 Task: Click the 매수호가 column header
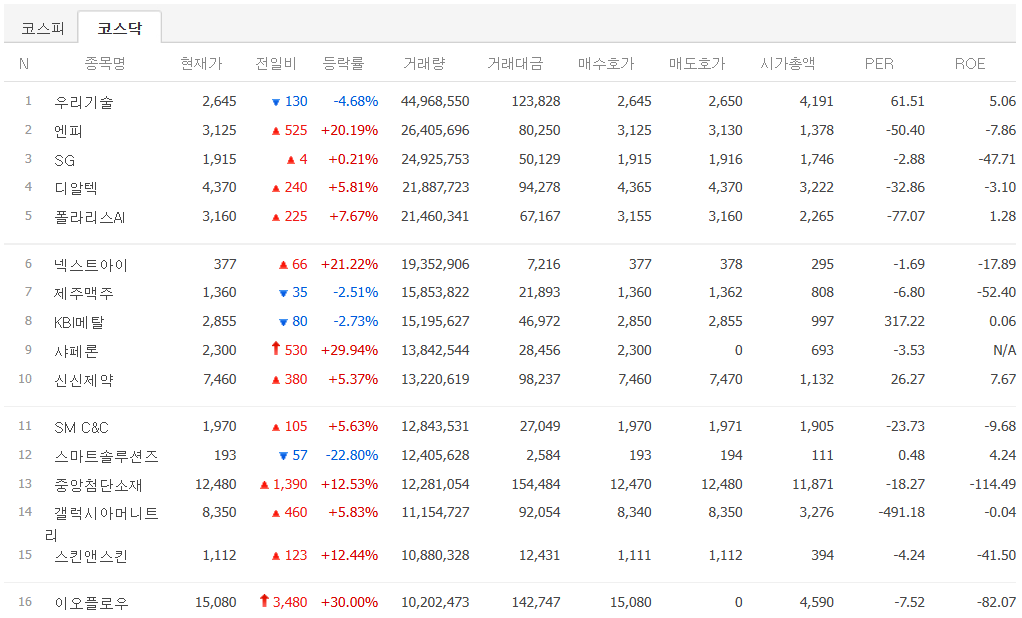coord(606,63)
